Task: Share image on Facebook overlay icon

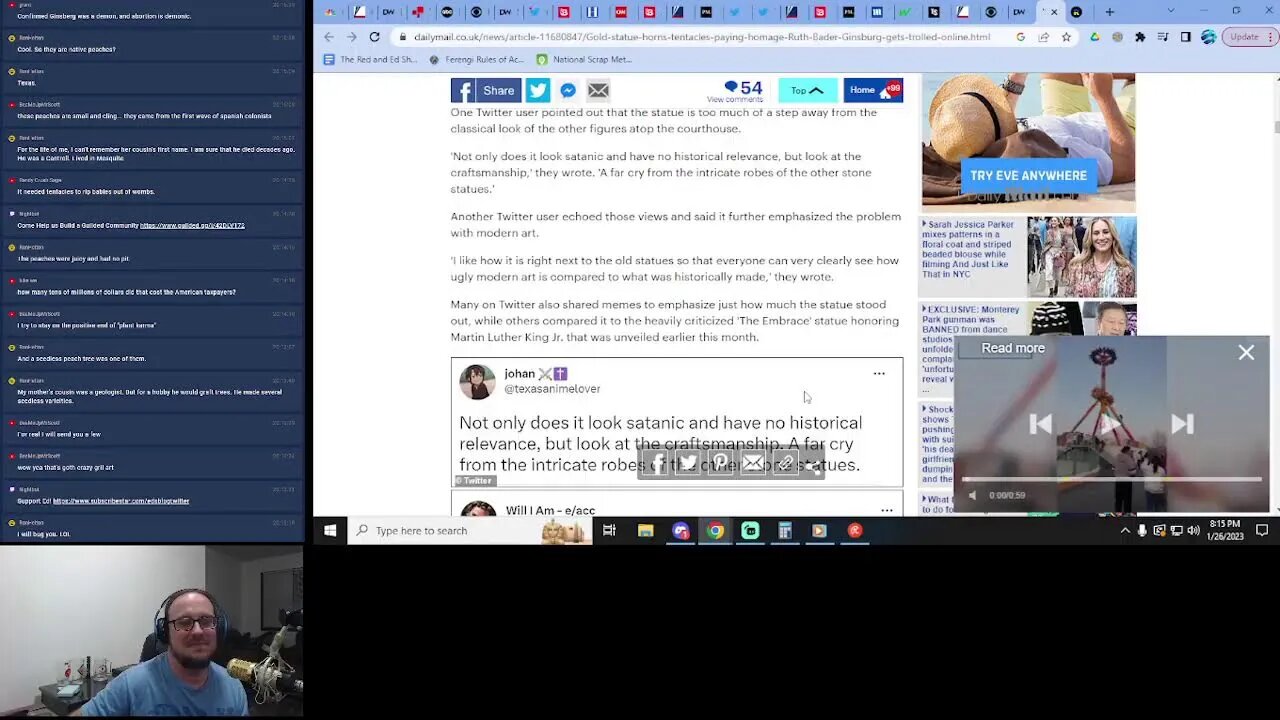Action: 654,463
